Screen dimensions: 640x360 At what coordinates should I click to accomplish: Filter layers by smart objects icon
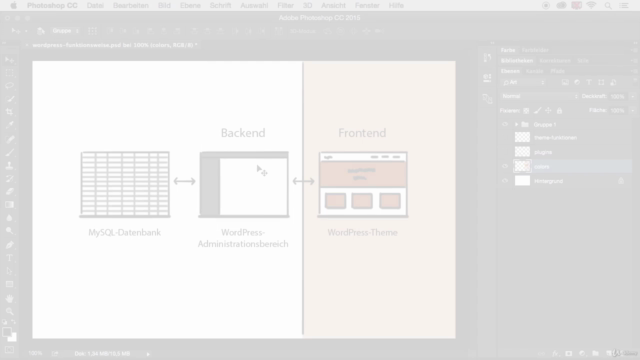coord(613,82)
